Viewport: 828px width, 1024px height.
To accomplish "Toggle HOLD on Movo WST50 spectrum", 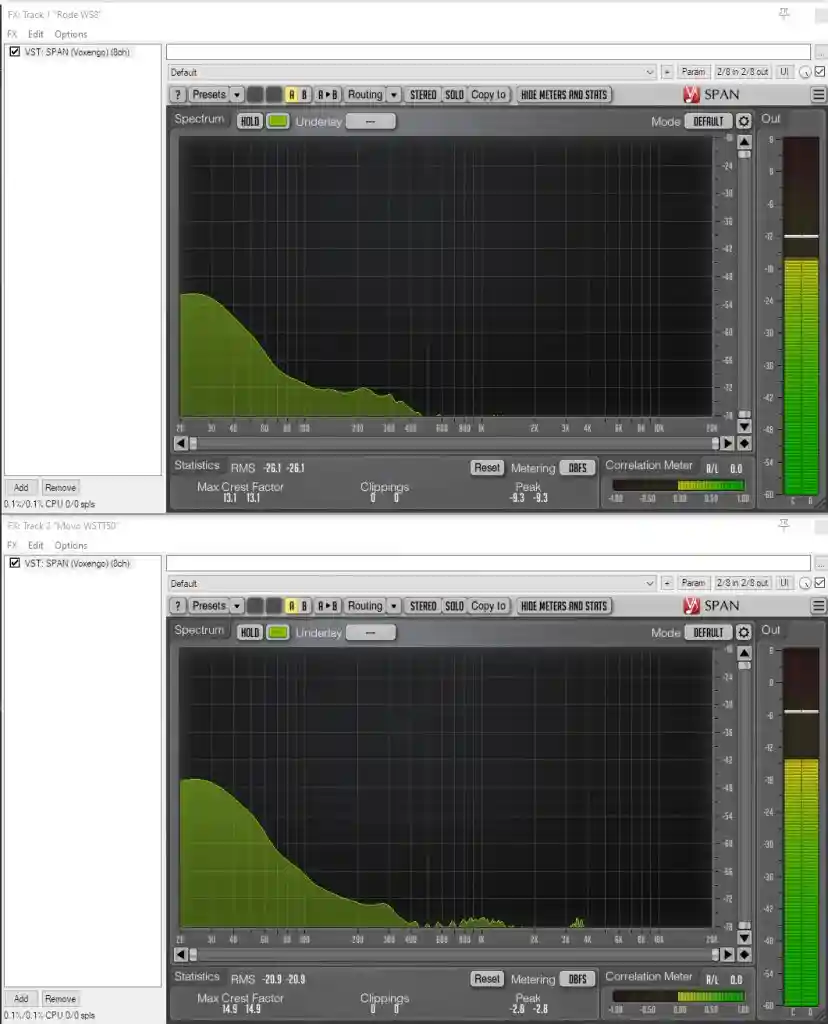I will click(x=249, y=633).
